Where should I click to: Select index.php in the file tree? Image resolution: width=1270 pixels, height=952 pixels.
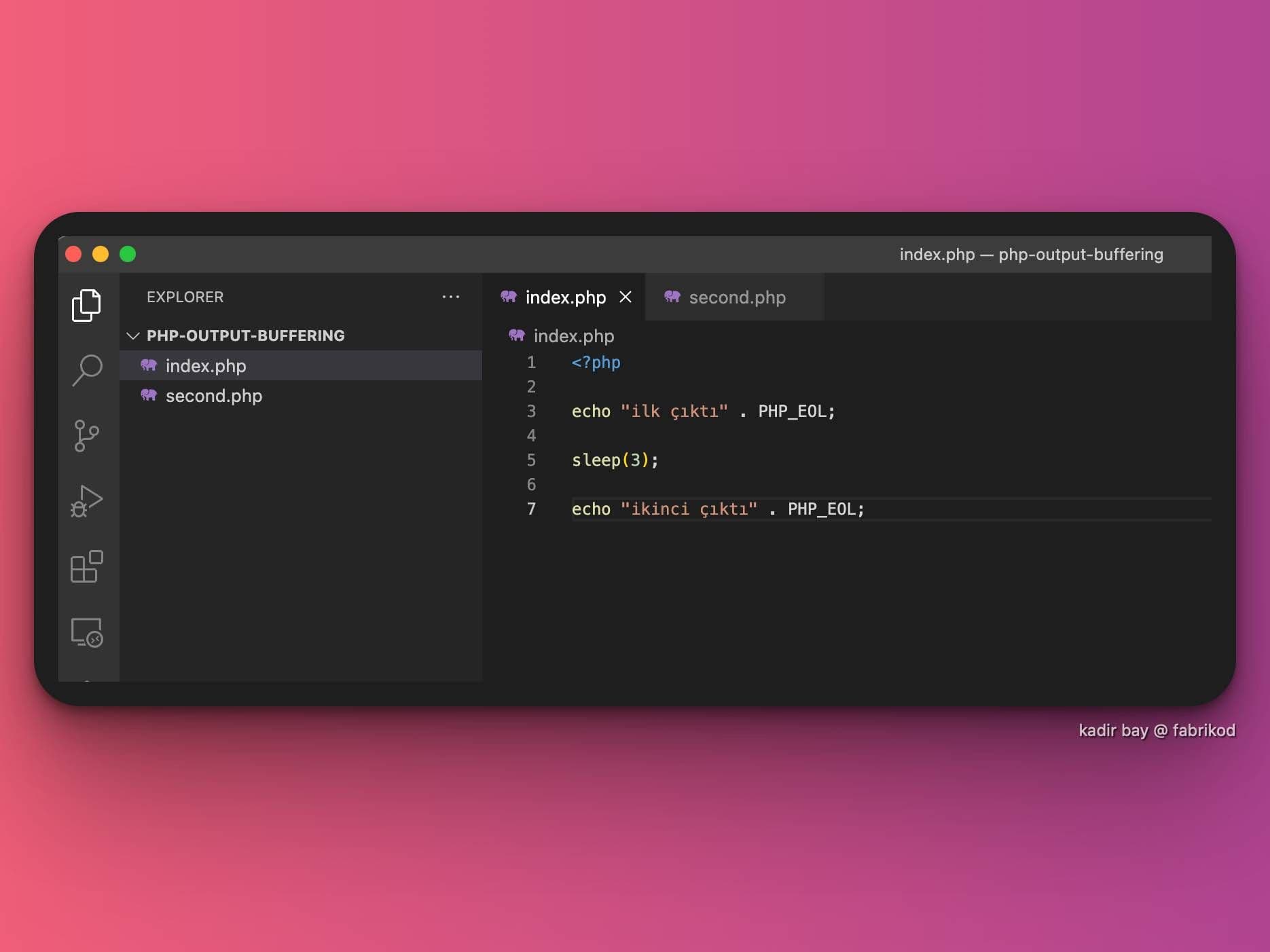[x=206, y=366]
